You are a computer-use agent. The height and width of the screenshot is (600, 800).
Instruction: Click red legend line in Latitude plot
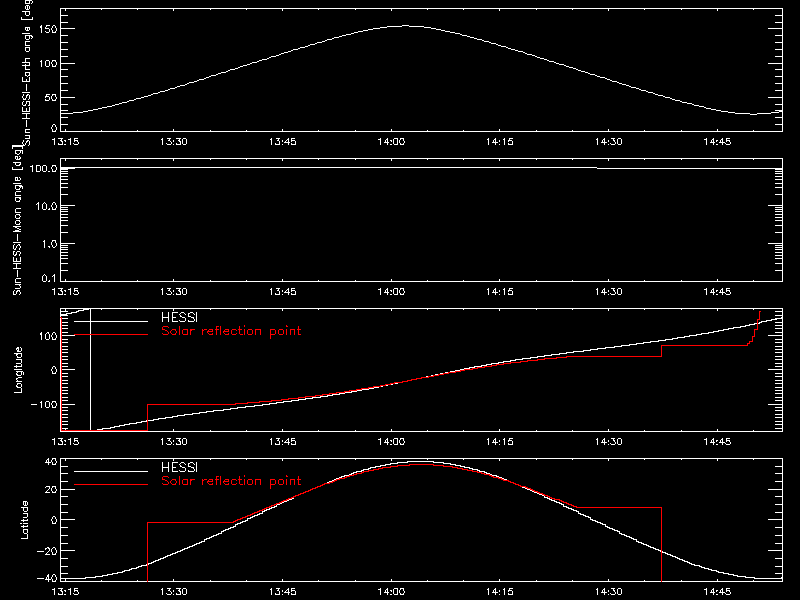(111, 485)
